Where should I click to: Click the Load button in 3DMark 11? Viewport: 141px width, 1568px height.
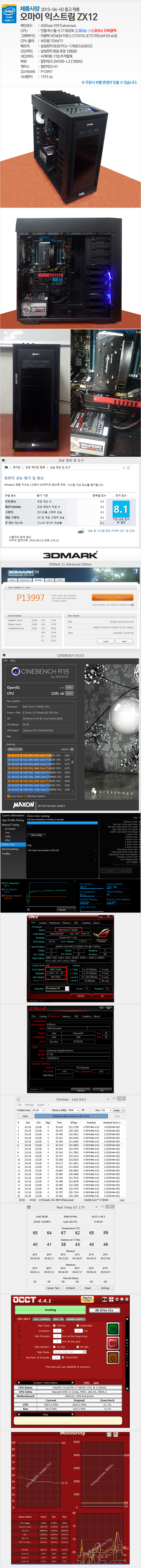[x=106, y=641]
